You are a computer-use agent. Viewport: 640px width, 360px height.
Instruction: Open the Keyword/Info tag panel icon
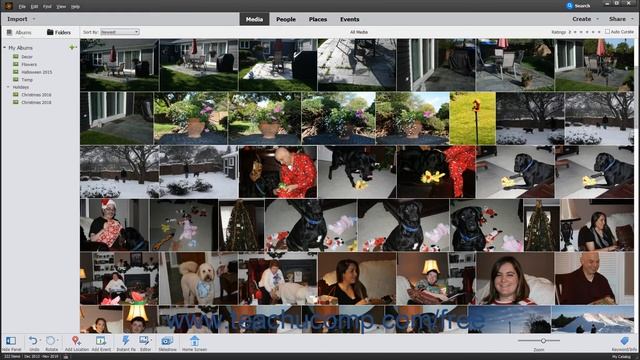pos(624,341)
